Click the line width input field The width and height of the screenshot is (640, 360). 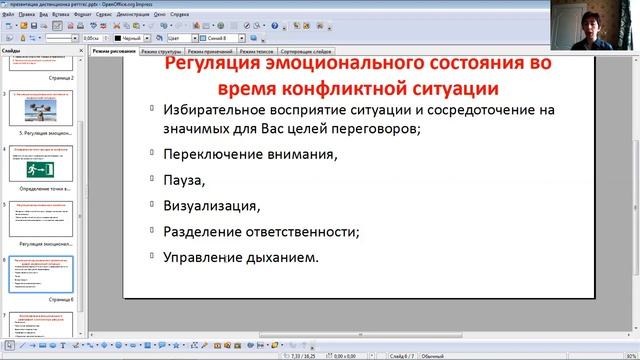93,38
